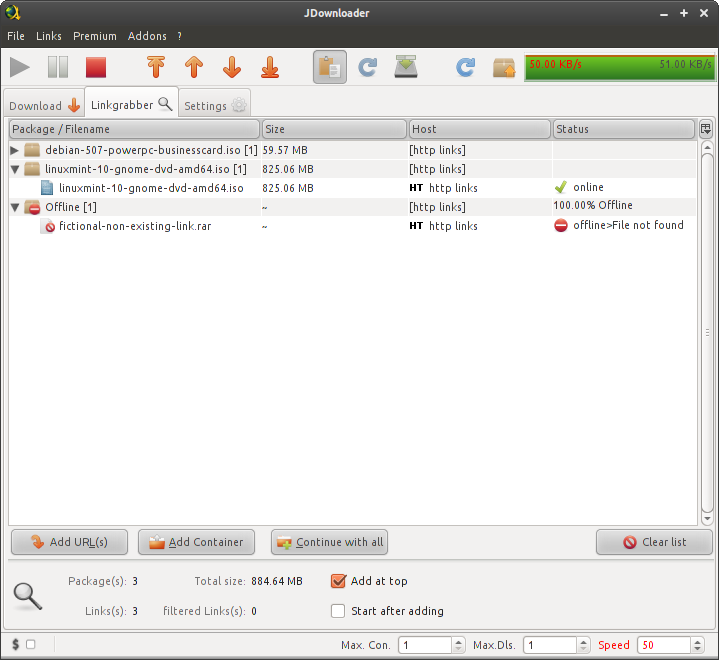Click the dollar sign premium icon
Viewport: 719px width, 660px height.
click(x=16, y=644)
